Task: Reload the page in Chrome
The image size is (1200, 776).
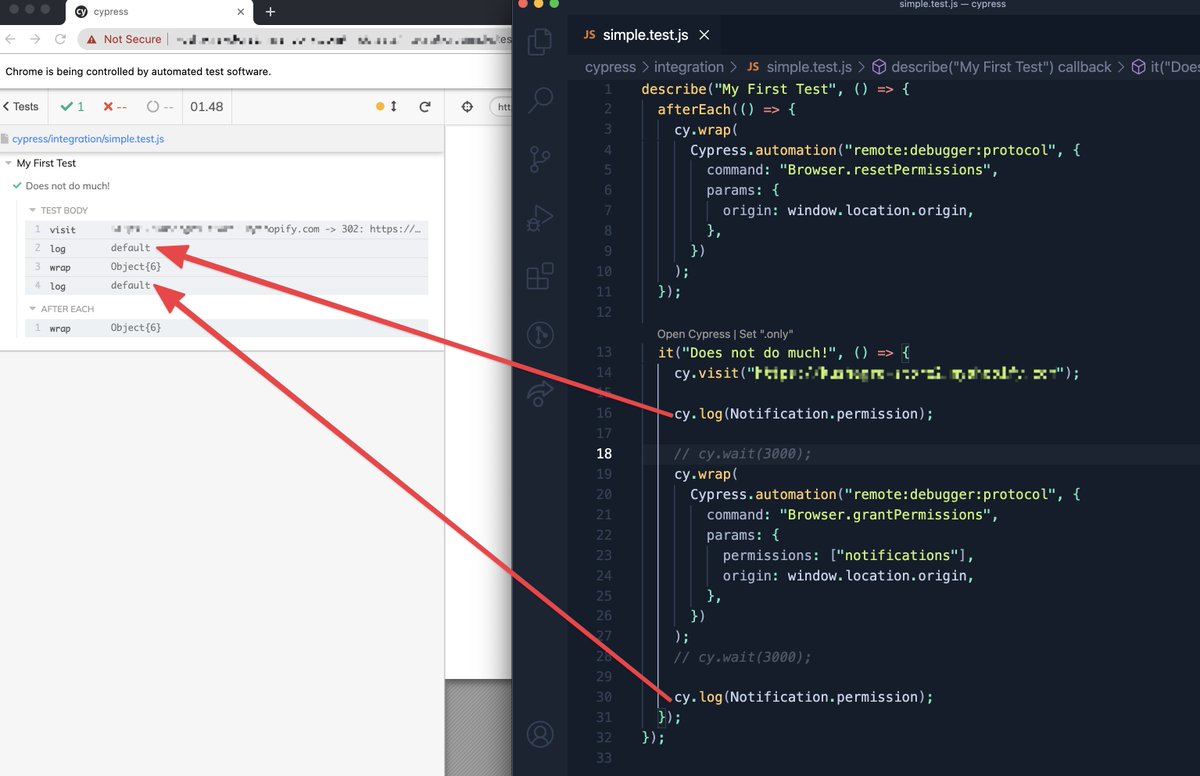Action: tap(61, 39)
